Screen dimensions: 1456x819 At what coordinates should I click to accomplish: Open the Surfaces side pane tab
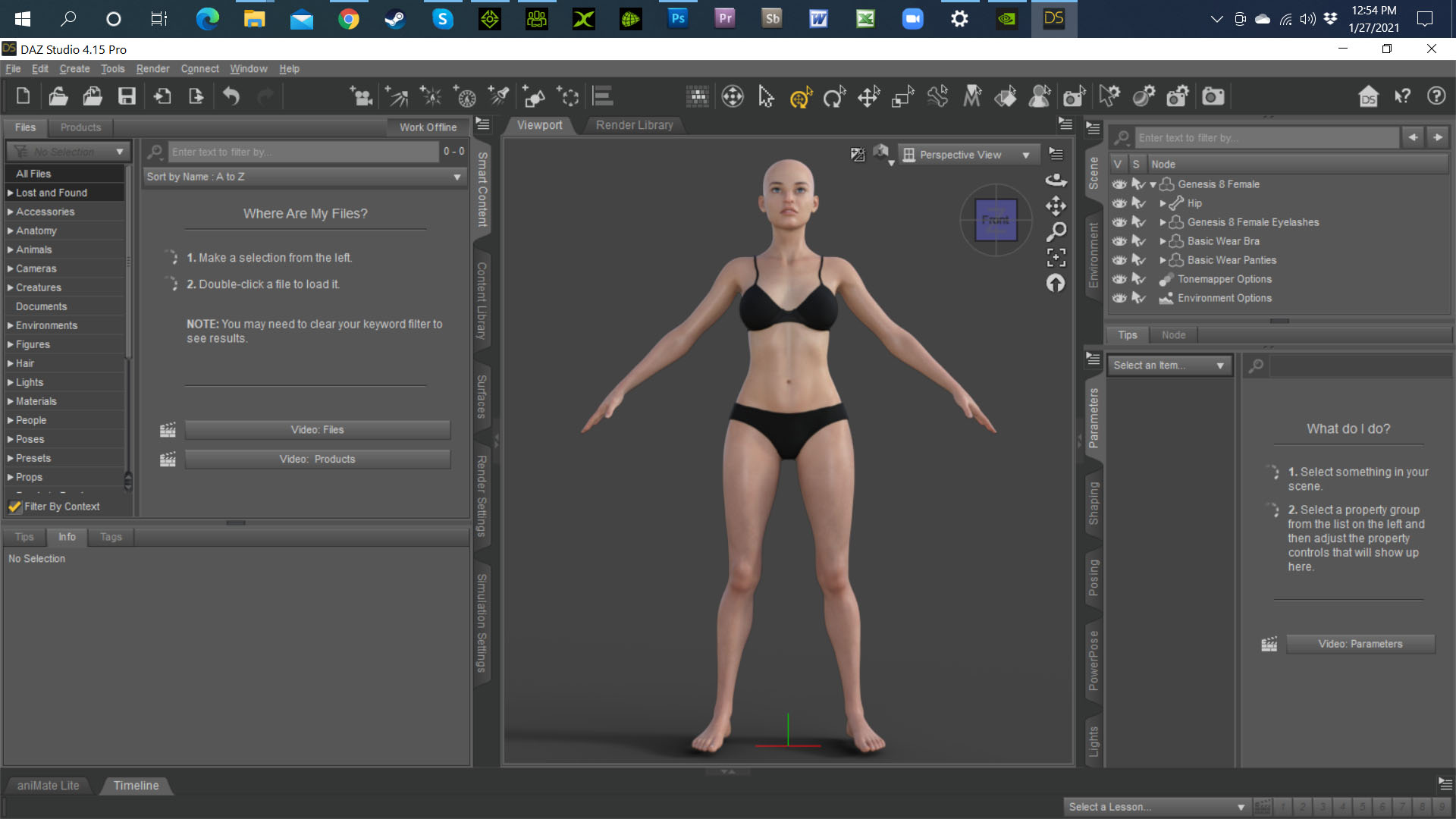(482, 396)
